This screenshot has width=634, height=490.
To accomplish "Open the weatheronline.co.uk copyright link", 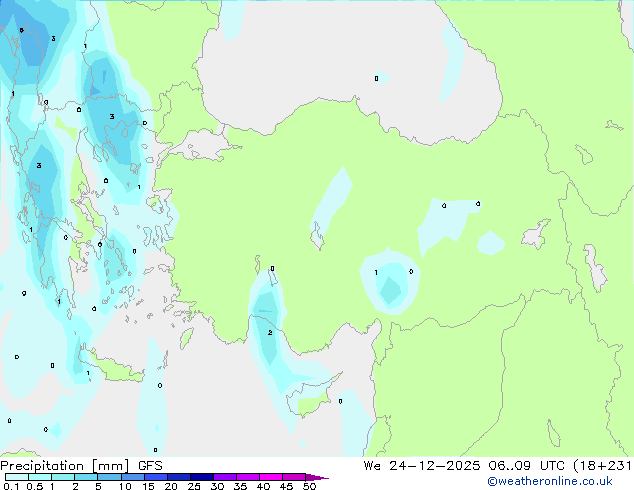I will pos(550,481).
